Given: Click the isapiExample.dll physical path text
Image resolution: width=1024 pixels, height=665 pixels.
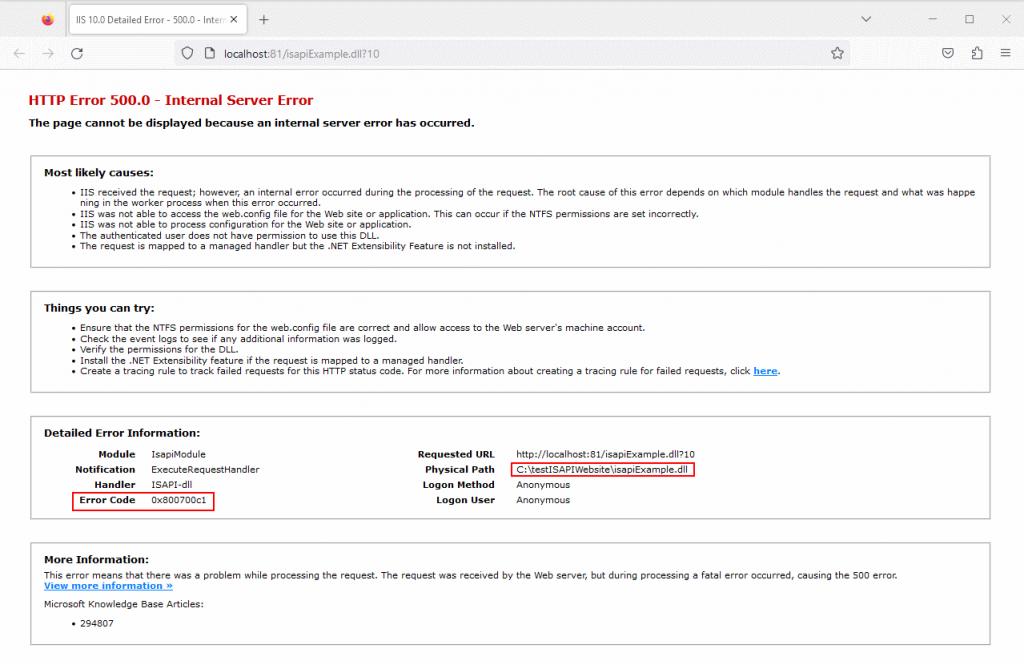Looking at the screenshot, I should (x=601, y=470).
